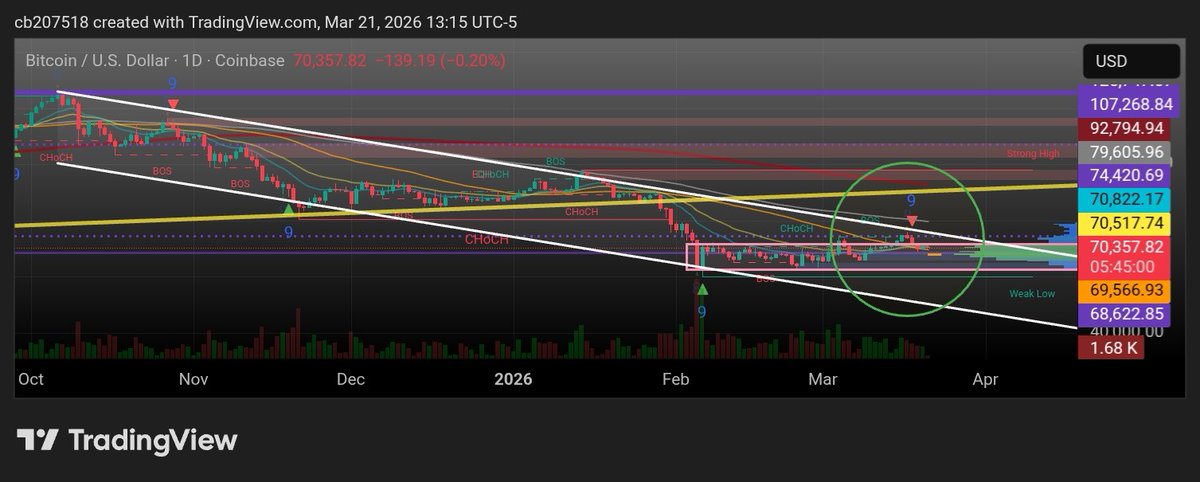1200x482 pixels.
Task: Click the green up arrow marker below February low
Action: tap(702, 290)
